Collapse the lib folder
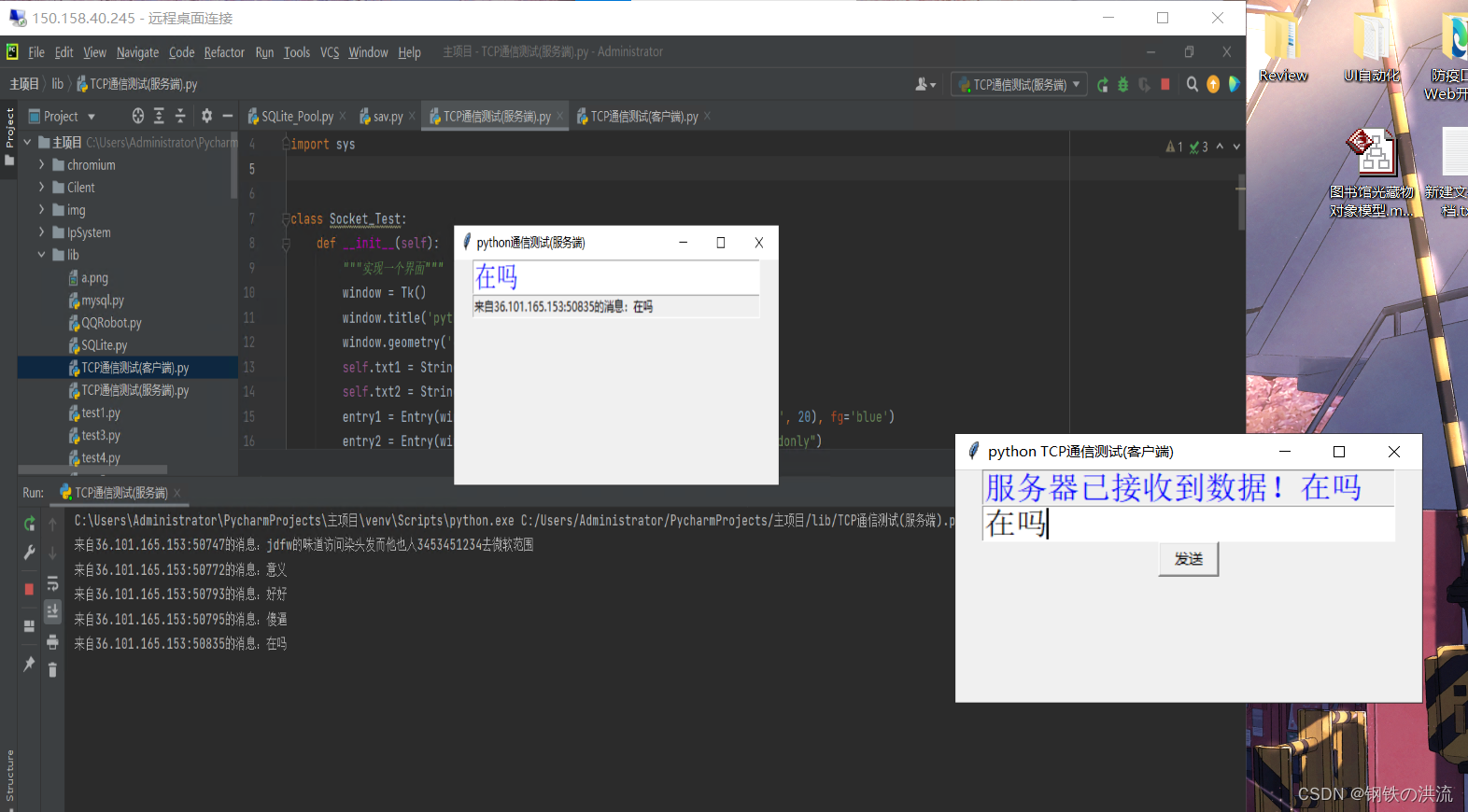The width and height of the screenshot is (1468, 812). [x=41, y=255]
